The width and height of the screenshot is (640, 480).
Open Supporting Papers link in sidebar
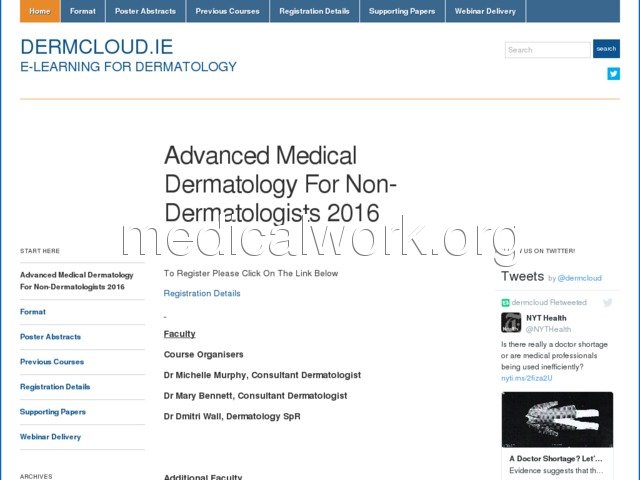click(53, 412)
